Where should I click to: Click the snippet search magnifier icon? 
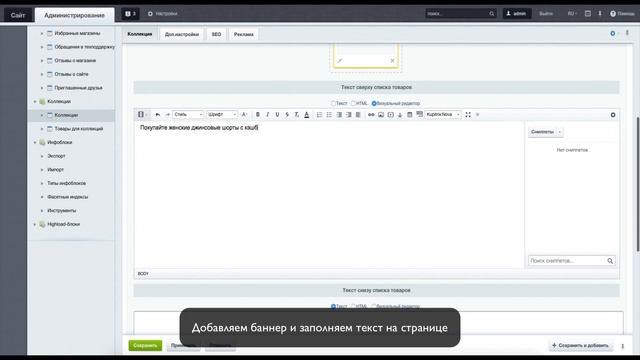tap(610, 261)
